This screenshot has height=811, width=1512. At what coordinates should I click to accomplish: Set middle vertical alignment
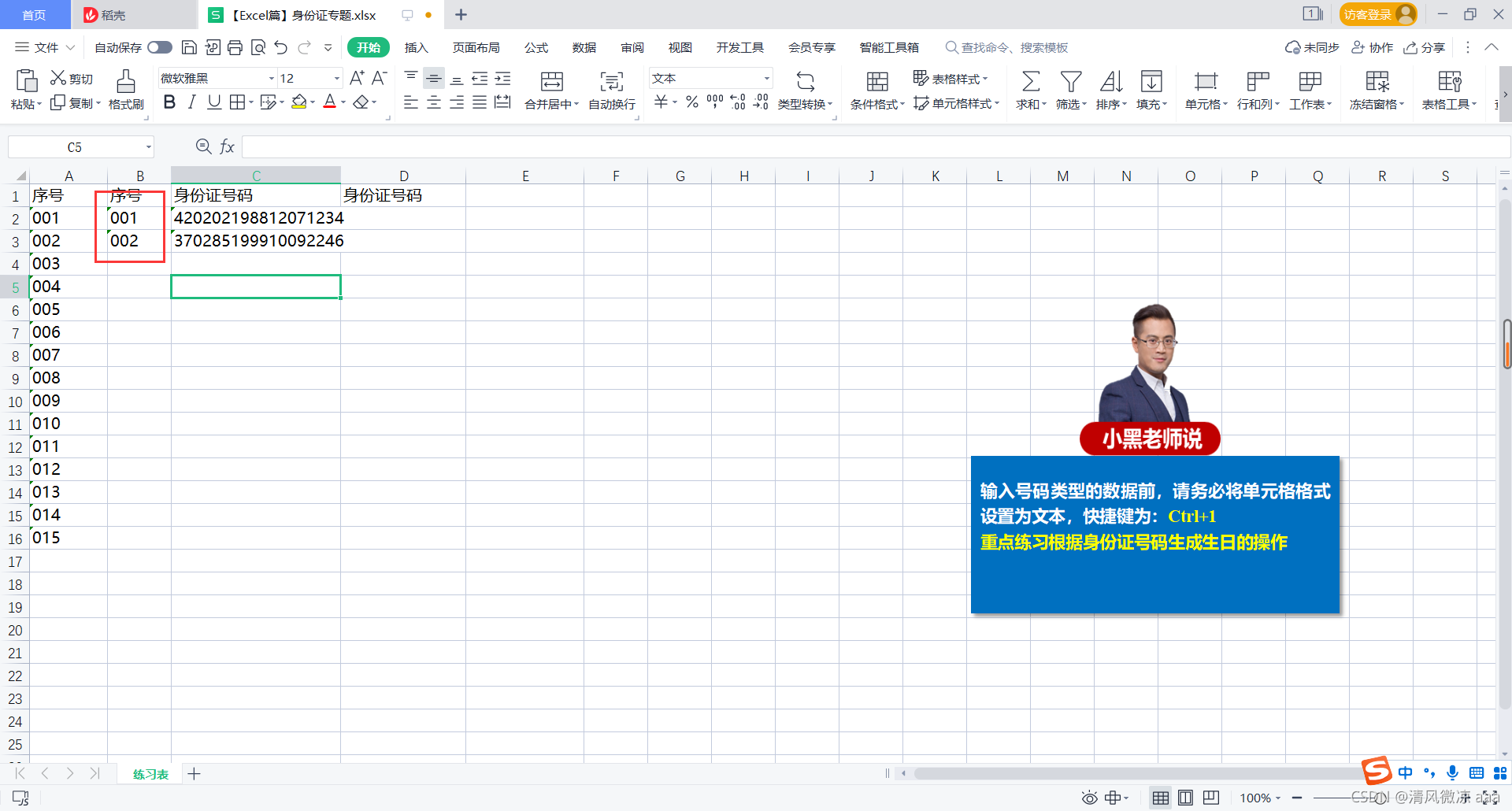pos(434,77)
